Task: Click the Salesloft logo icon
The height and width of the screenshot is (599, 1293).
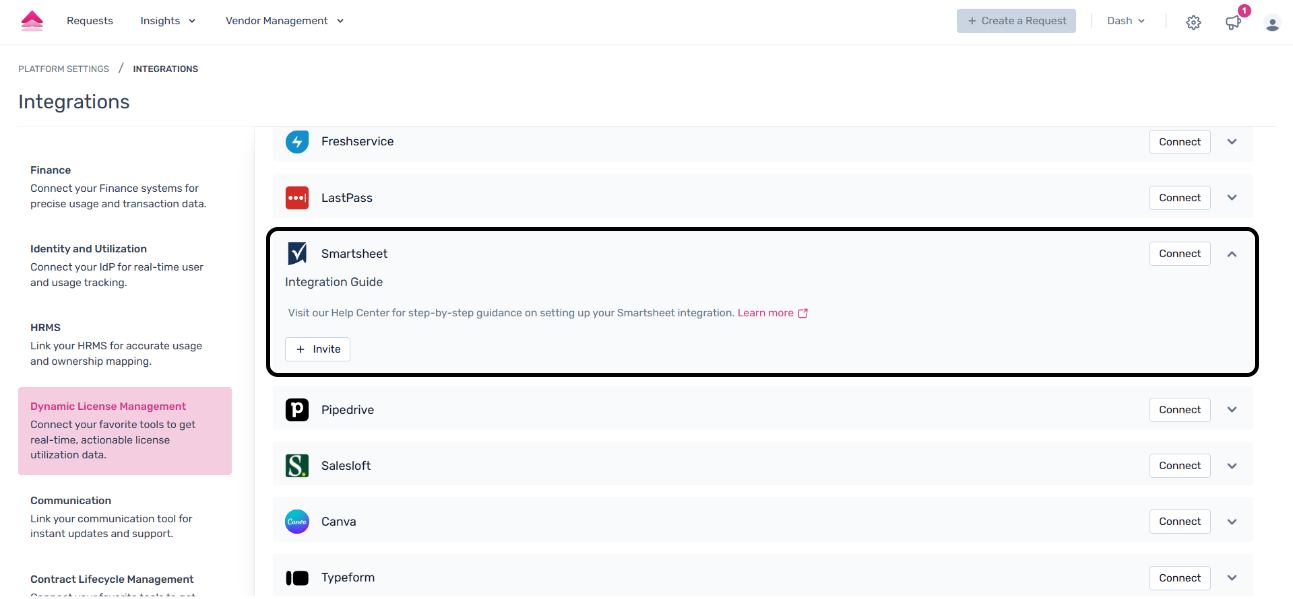Action: click(x=297, y=466)
